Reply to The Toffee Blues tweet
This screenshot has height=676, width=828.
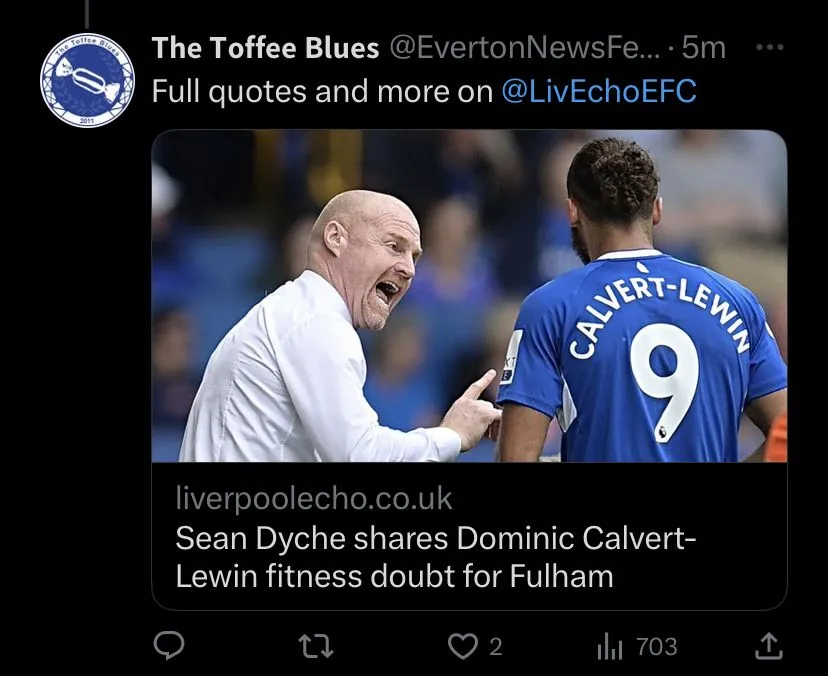tap(167, 647)
